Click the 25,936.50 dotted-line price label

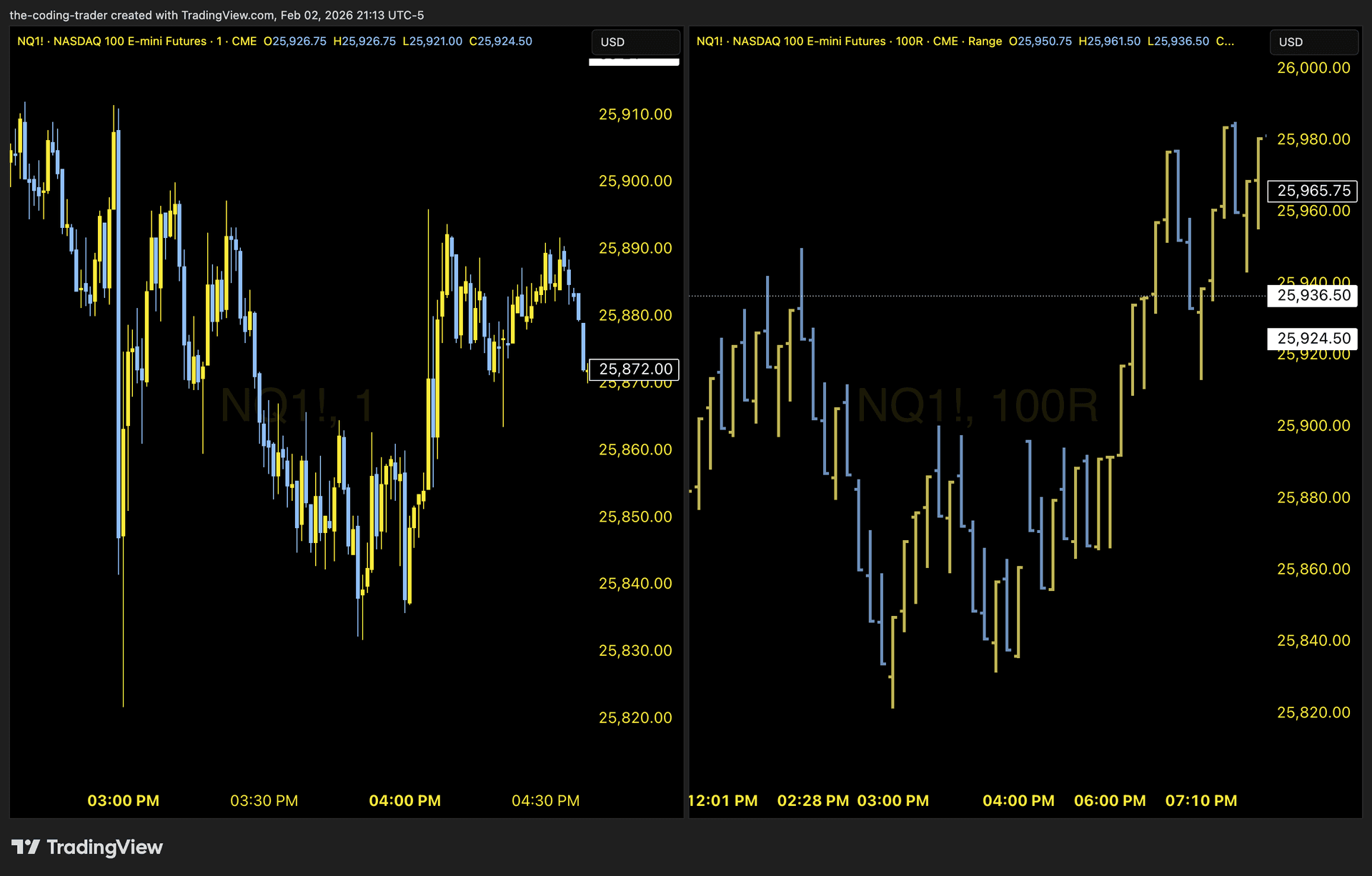(1312, 294)
